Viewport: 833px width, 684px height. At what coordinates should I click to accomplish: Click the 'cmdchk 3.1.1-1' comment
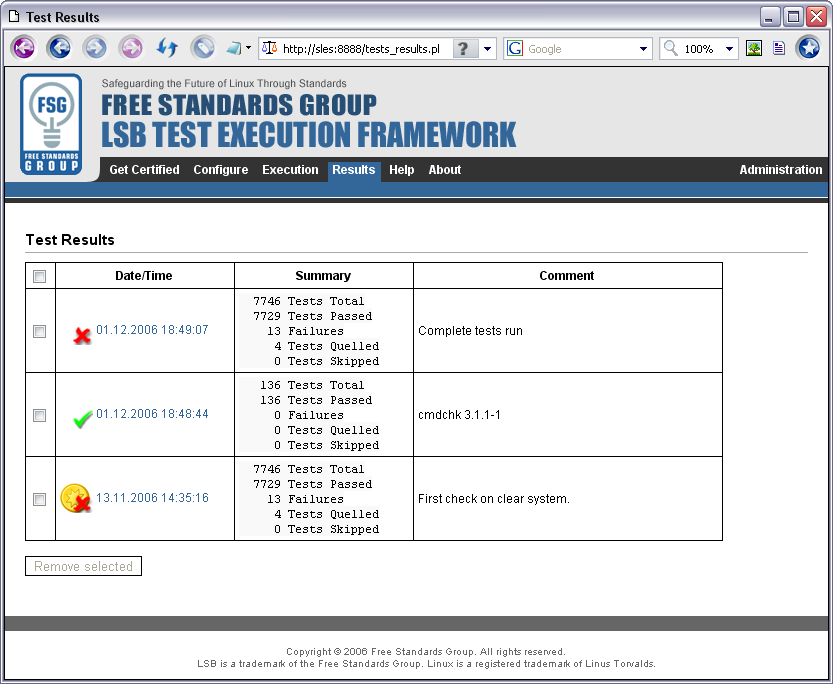[459, 415]
